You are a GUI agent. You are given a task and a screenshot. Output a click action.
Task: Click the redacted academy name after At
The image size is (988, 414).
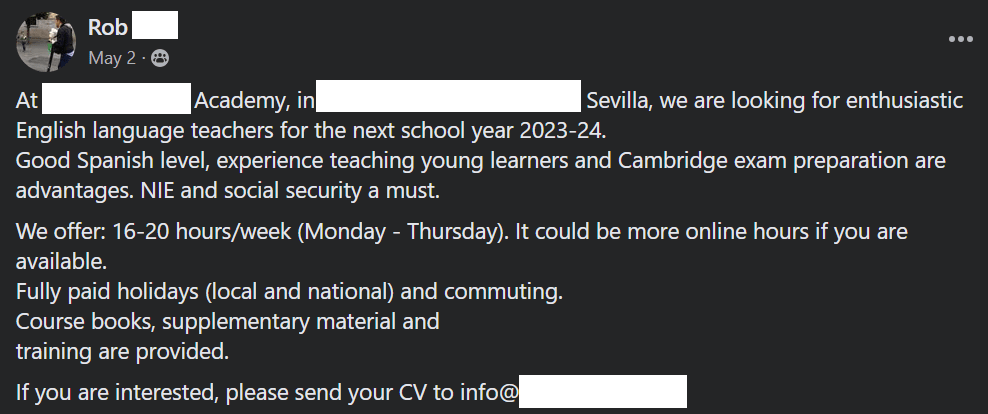[x=117, y=101]
